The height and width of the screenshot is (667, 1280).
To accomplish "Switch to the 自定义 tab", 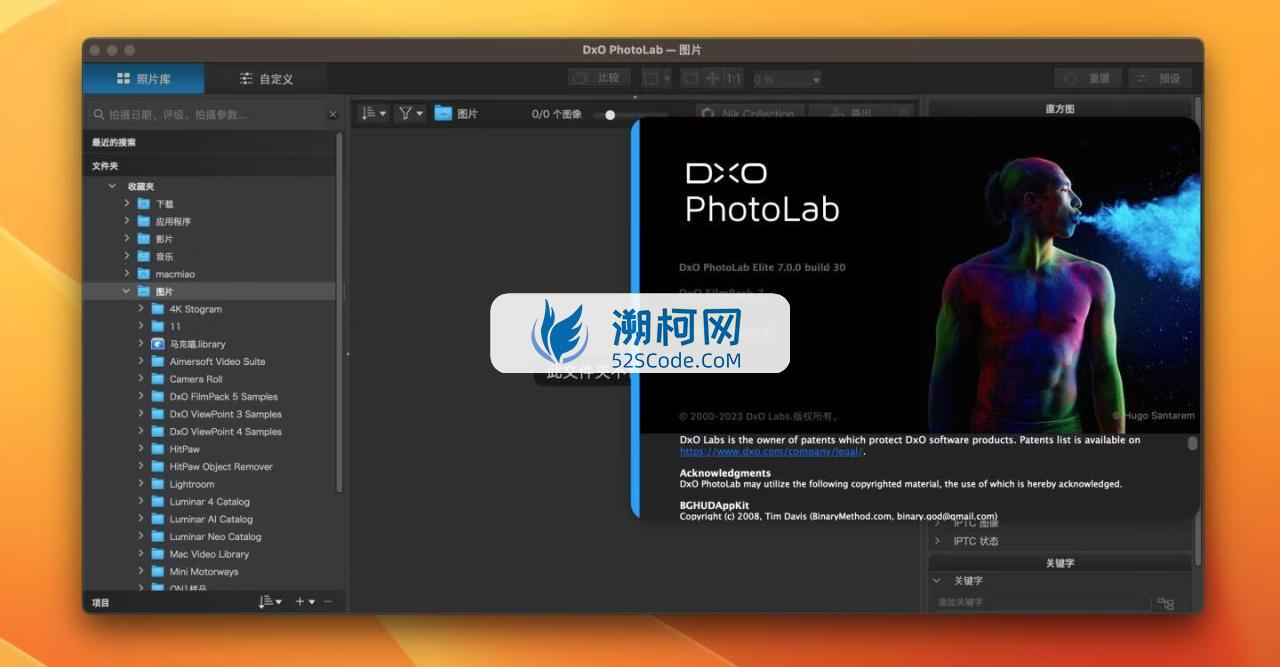I will click(x=265, y=78).
